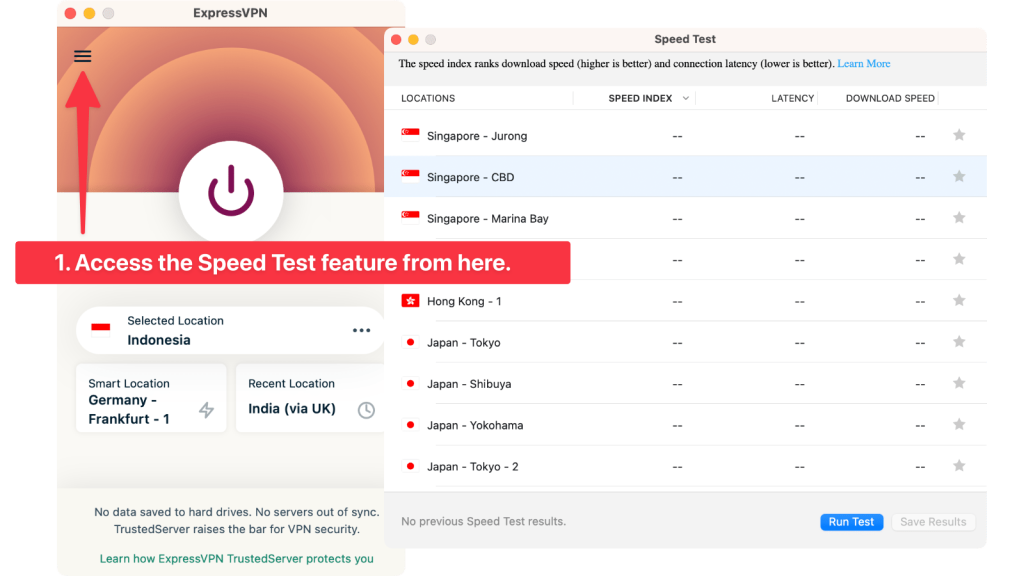The image size is (1024, 576).
Task: Click Singapore flag beside Jurong
Action: click(x=410, y=135)
